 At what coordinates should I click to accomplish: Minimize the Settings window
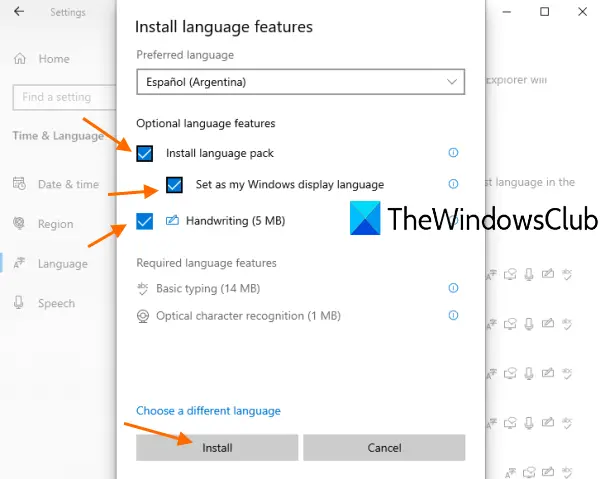[507, 12]
